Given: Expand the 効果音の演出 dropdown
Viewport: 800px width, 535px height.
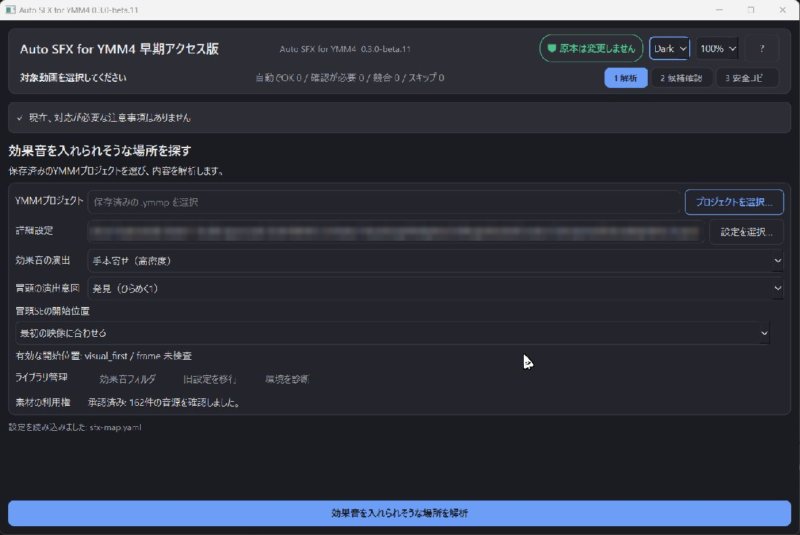Looking at the screenshot, I should click(436, 261).
